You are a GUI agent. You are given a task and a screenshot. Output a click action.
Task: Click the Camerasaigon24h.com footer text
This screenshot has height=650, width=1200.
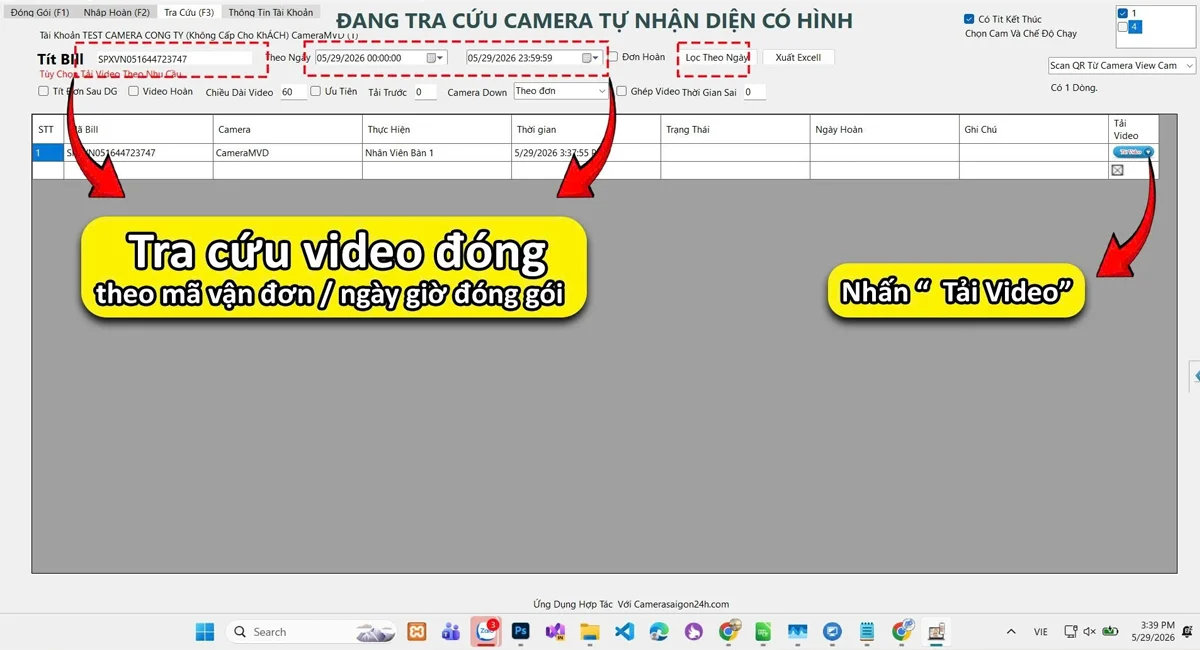tap(682, 604)
